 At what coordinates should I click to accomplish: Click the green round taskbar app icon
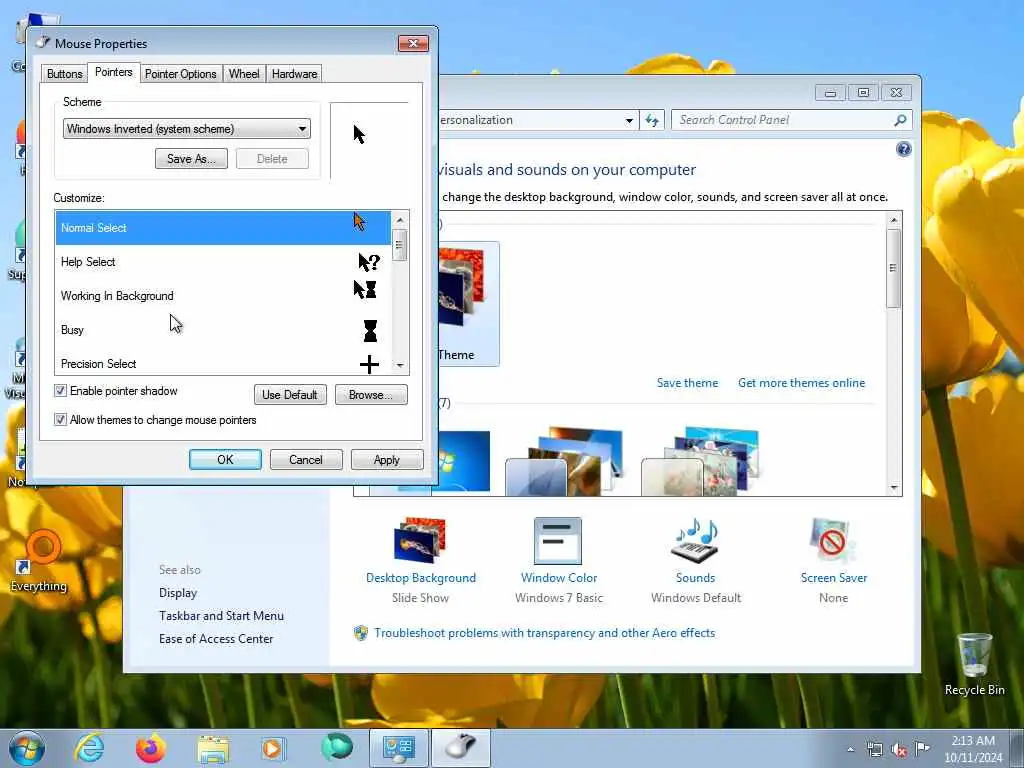[336, 748]
